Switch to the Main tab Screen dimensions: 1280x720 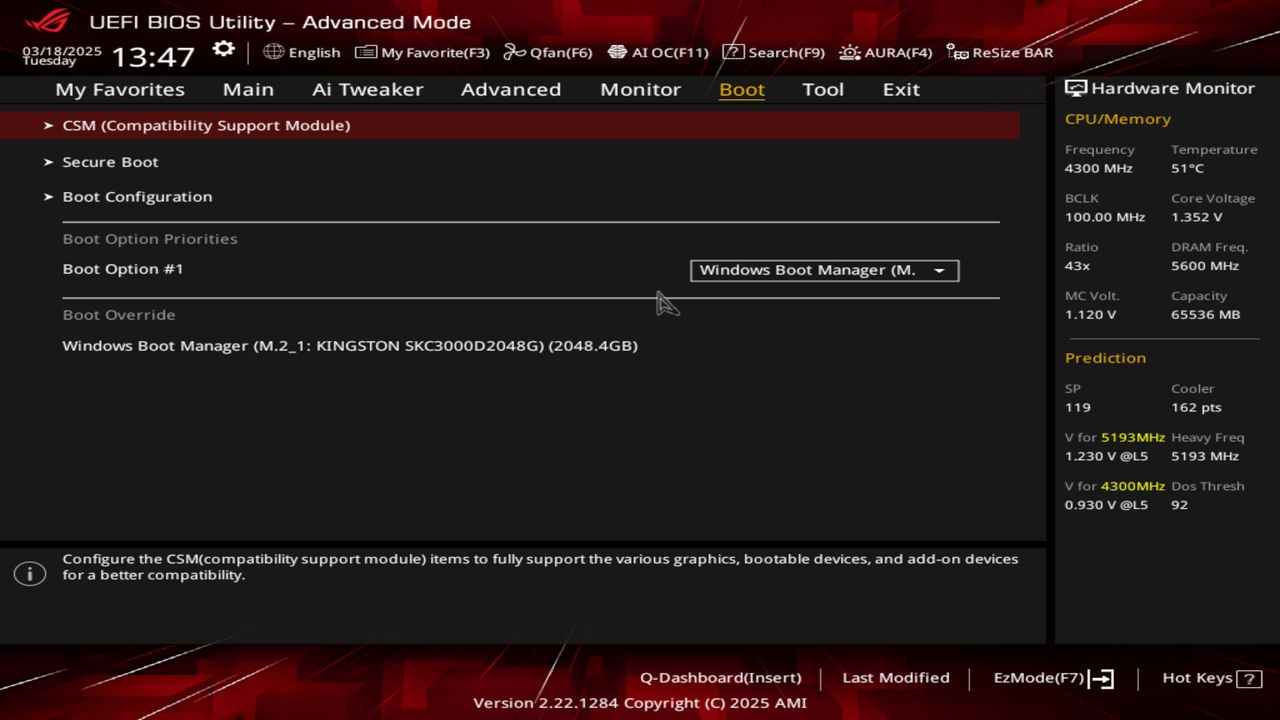[248, 89]
